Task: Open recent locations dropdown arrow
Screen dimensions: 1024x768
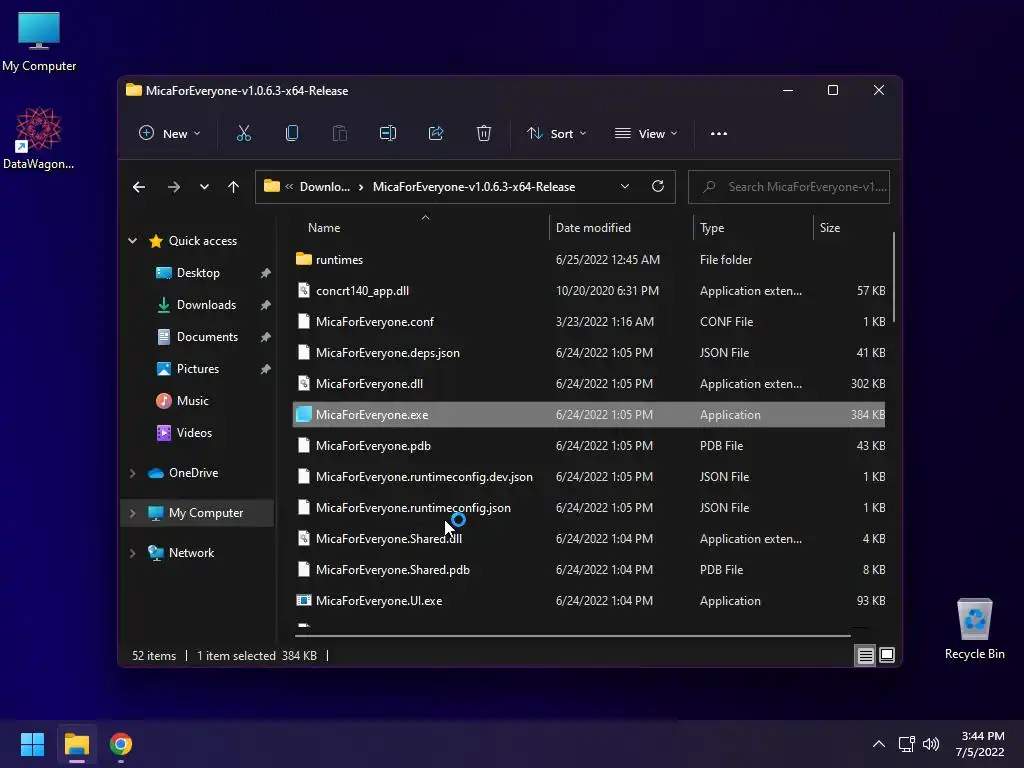Action: pos(204,187)
